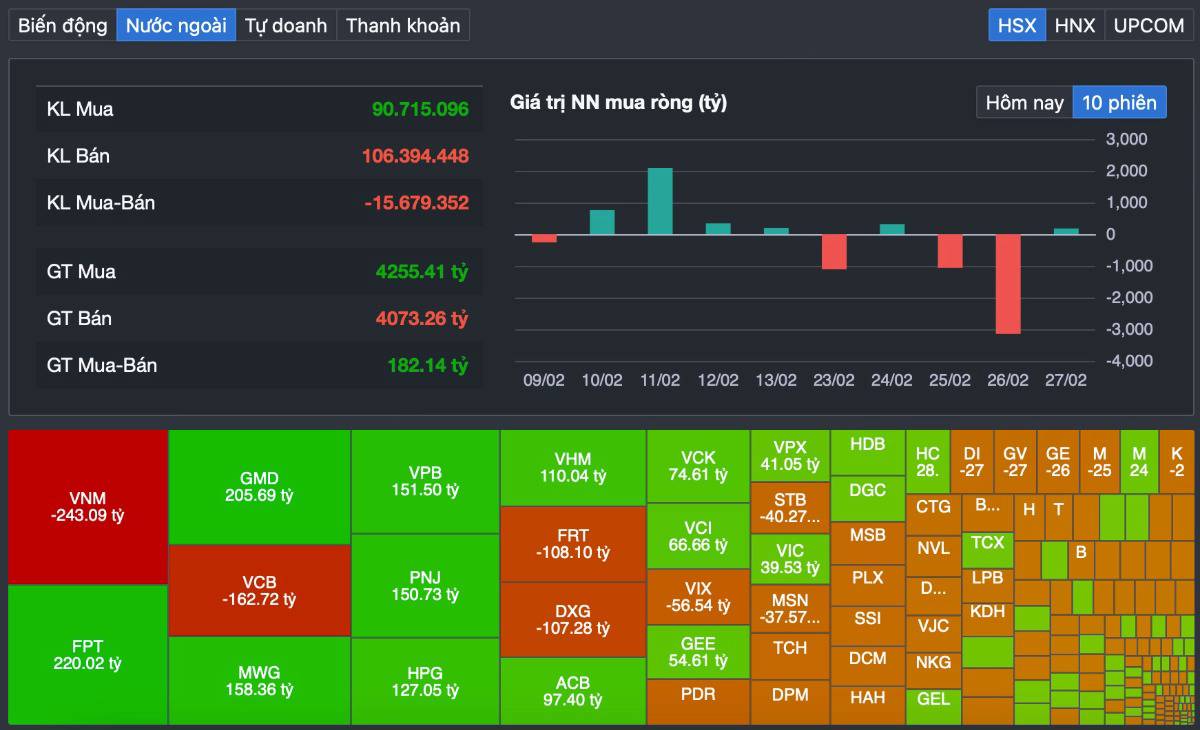Click the CTG treemap tile

(933, 514)
